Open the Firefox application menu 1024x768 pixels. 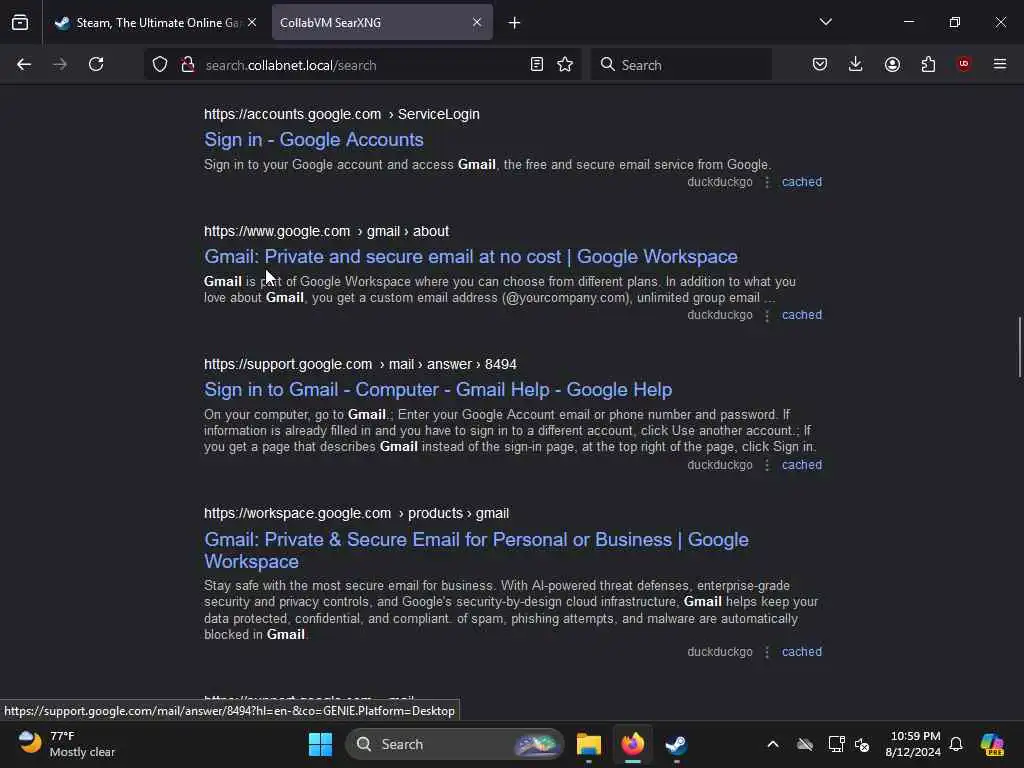click(x=1000, y=64)
